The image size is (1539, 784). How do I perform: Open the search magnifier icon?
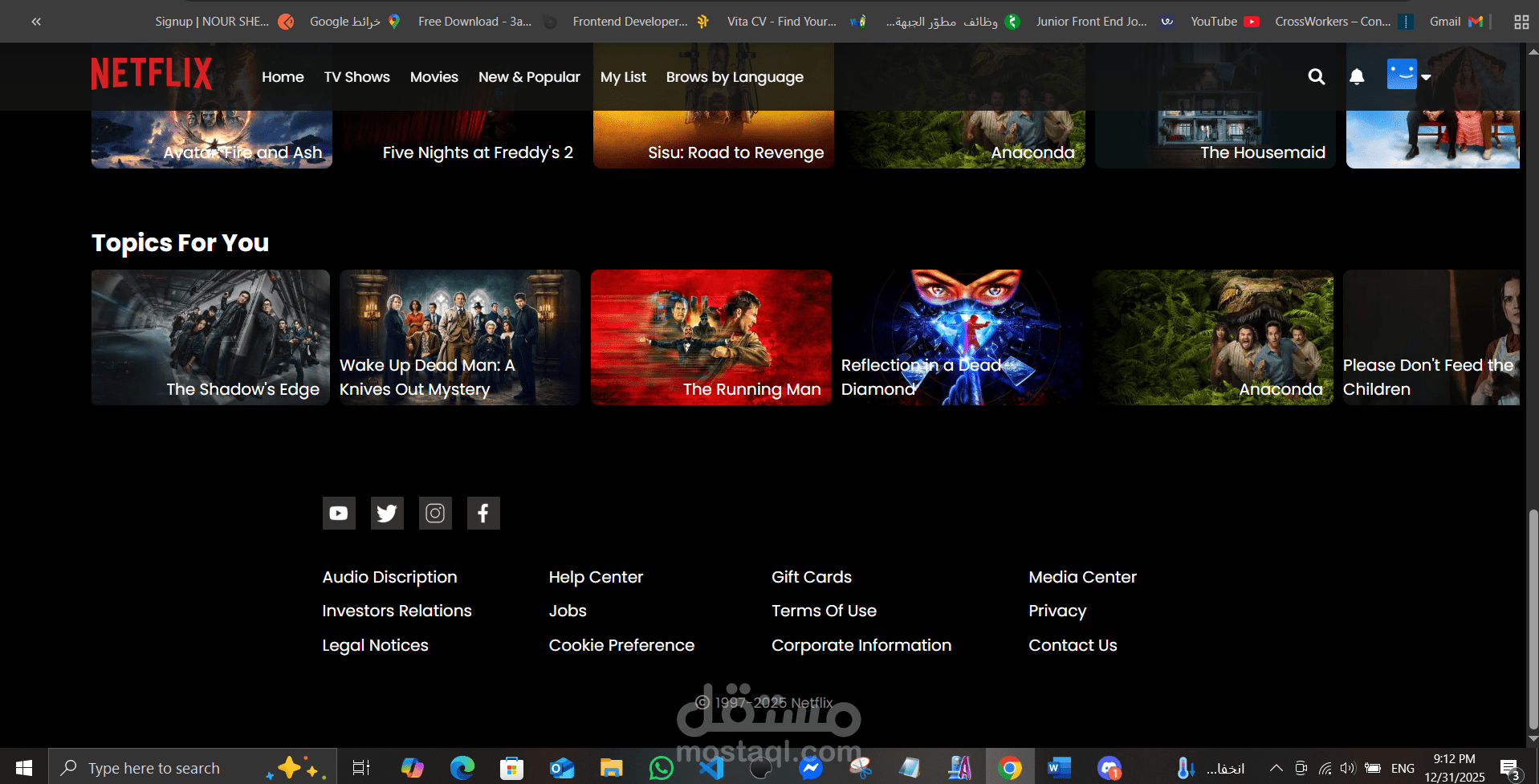pos(1317,77)
